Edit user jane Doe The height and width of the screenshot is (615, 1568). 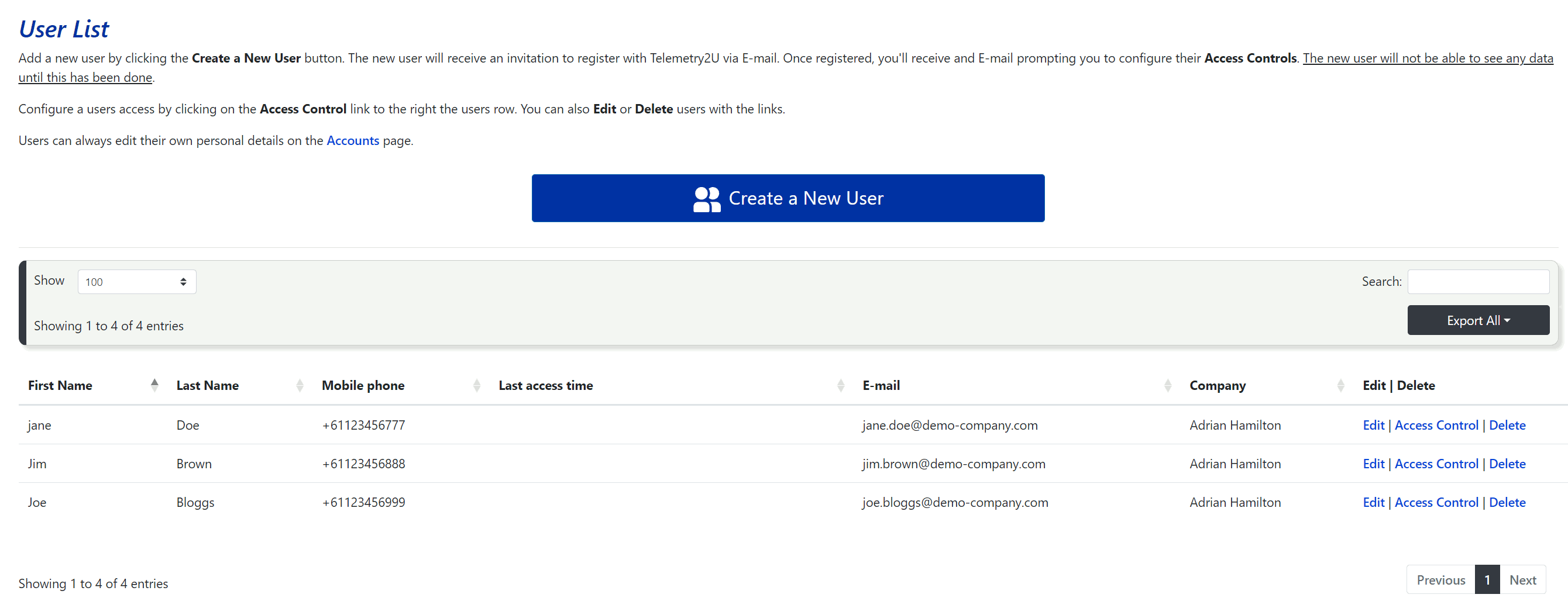[1373, 425]
